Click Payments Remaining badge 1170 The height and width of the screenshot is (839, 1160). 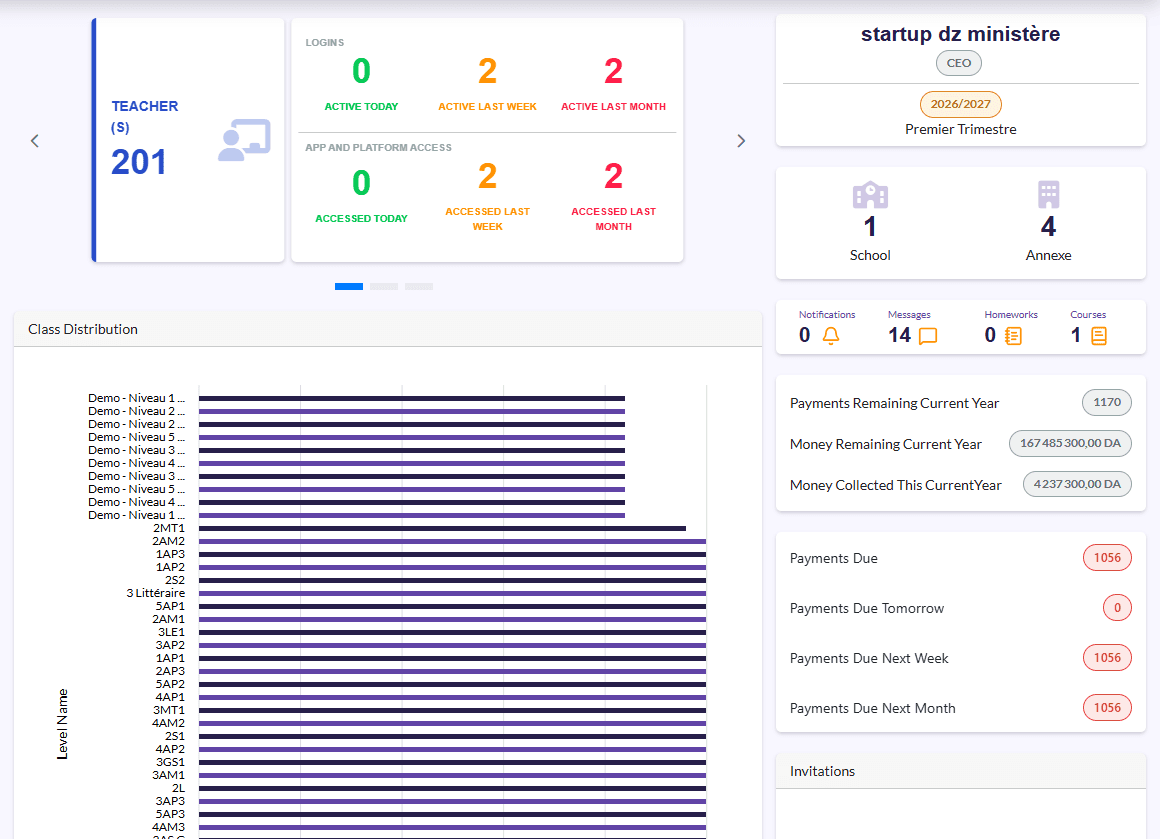[x=1107, y=402]
